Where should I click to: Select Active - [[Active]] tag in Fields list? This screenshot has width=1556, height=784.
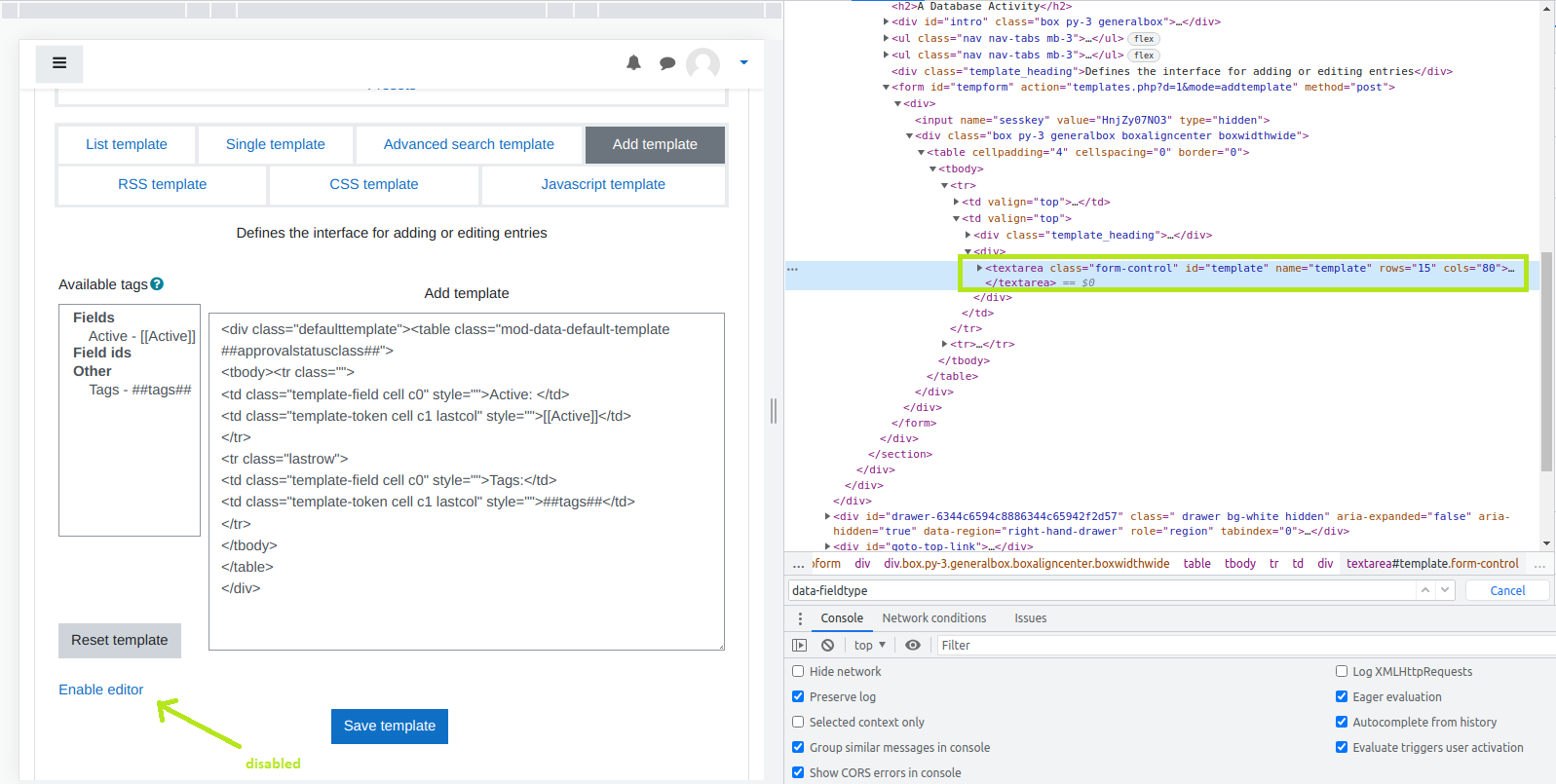pos(142,336)
